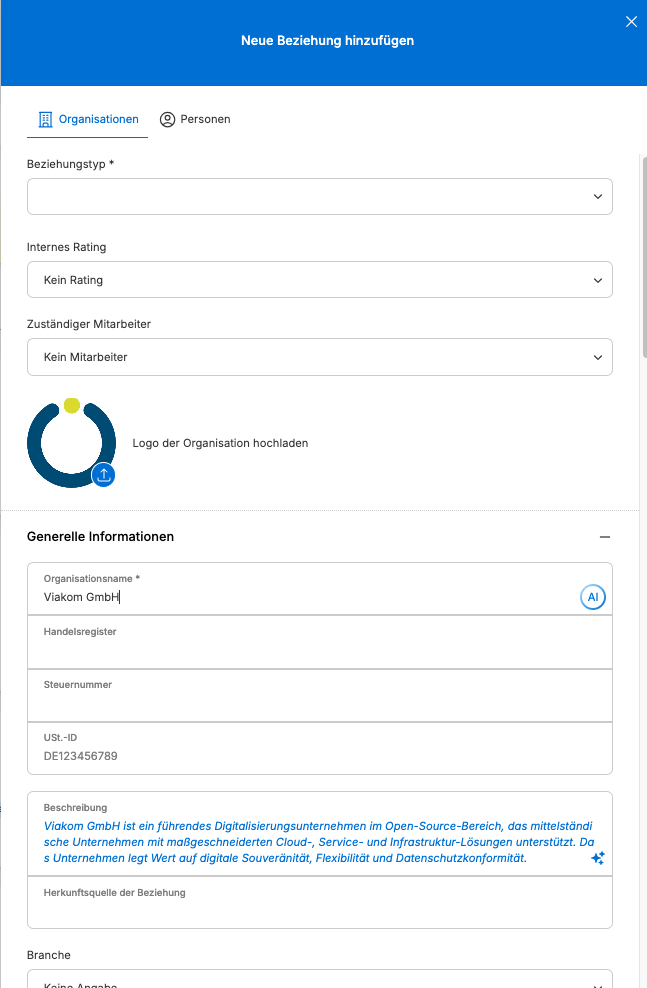Viewport: 647px width, 988px height.
Task: Click into the Handelsregister field
Action: [319, 642]
